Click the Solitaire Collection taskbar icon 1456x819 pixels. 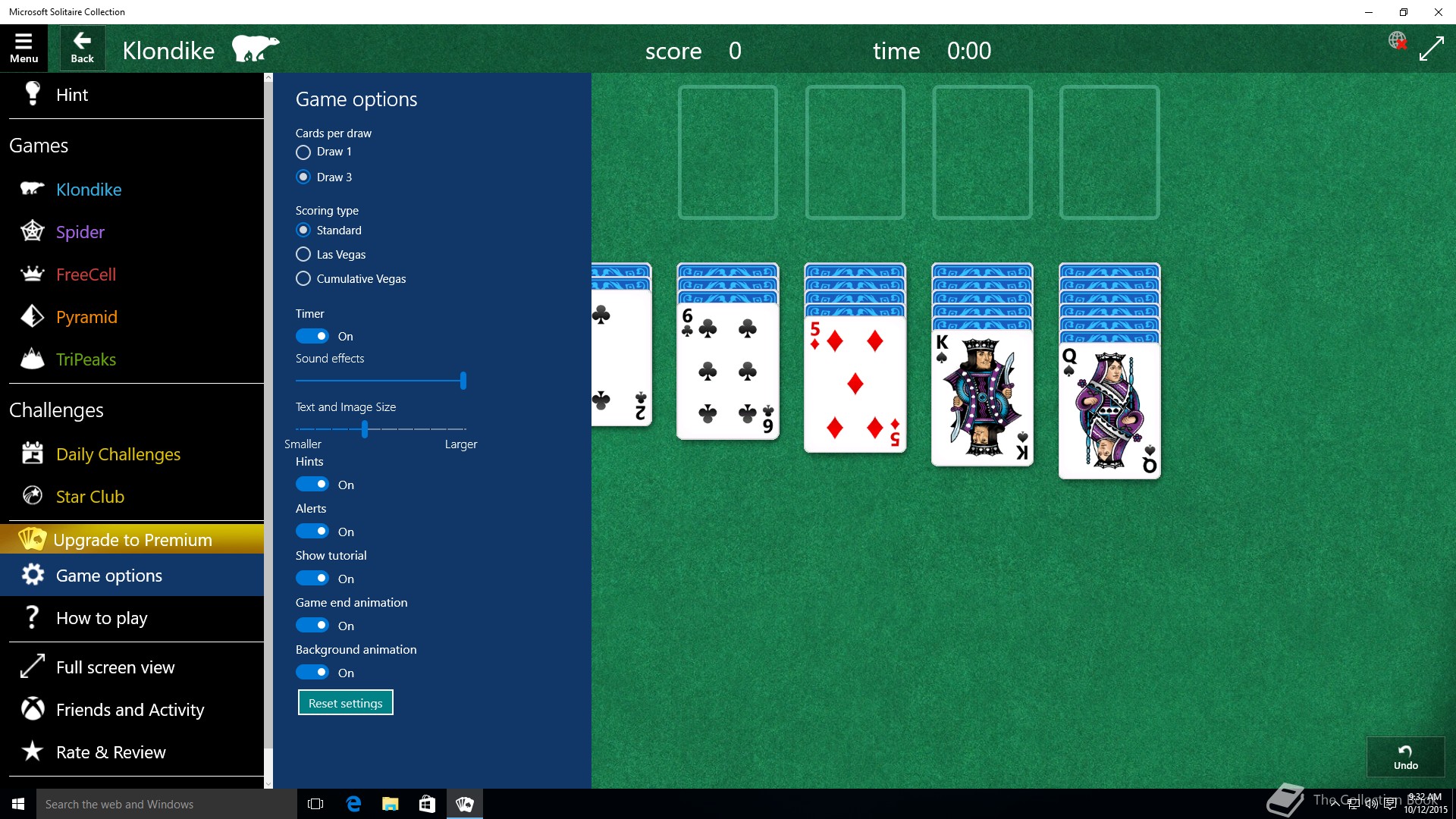point(464,804)
